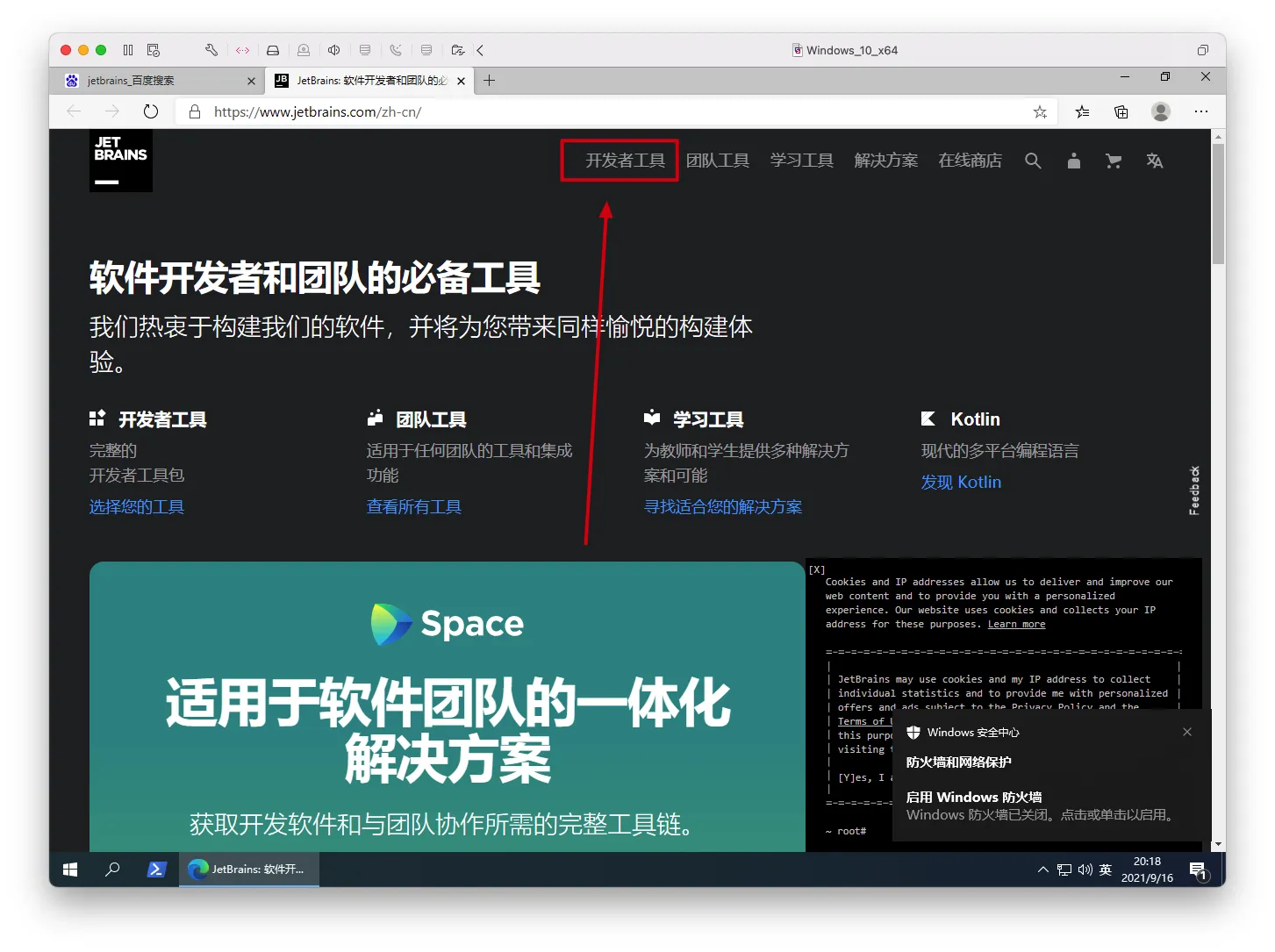Follow the 寻找适合您的解决方案 link

coord(723,507)
